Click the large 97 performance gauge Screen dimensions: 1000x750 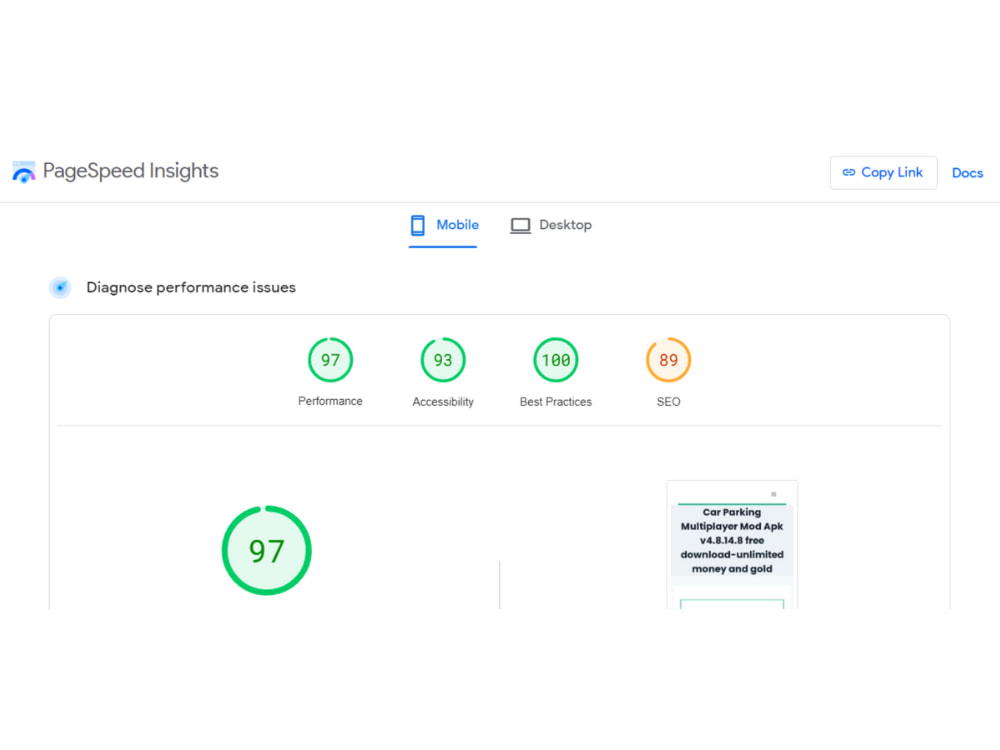tap(267, 550)
